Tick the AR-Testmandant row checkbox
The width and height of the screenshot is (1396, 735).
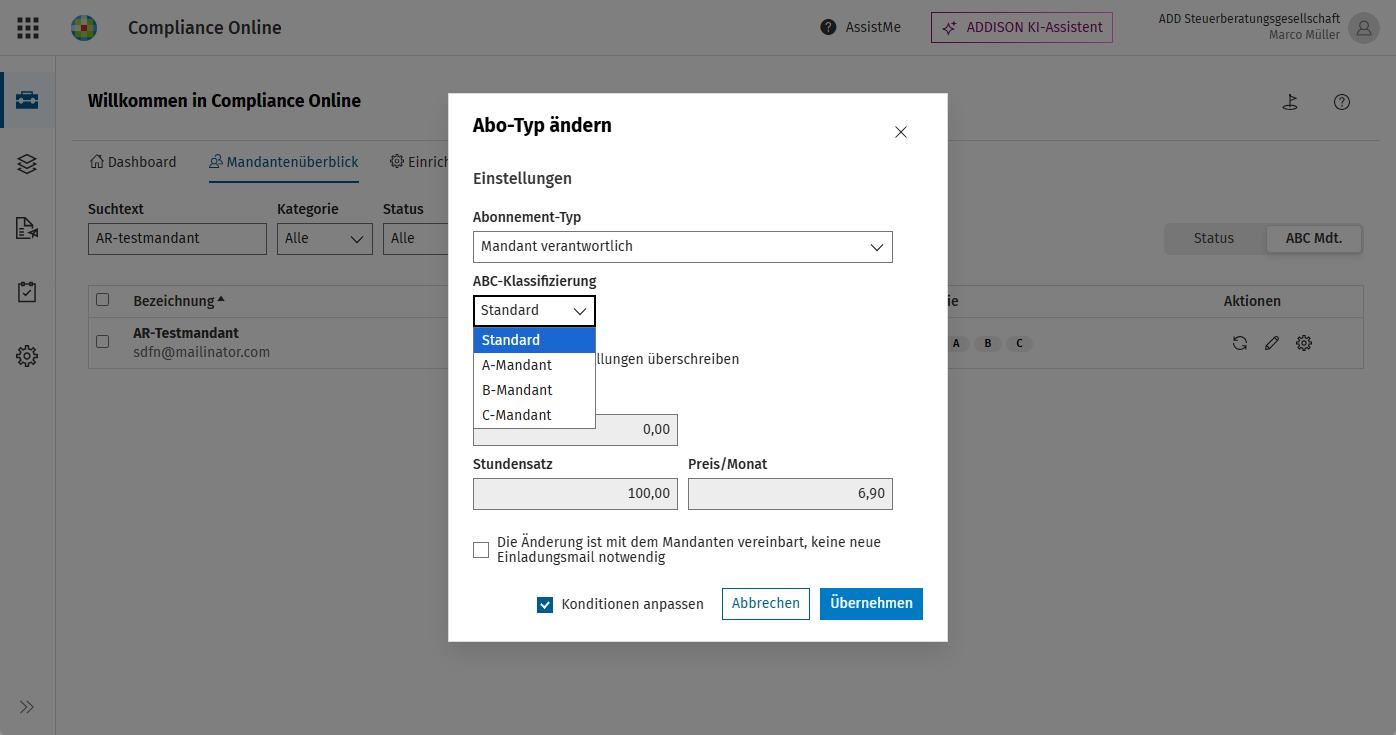pos(102,342)
